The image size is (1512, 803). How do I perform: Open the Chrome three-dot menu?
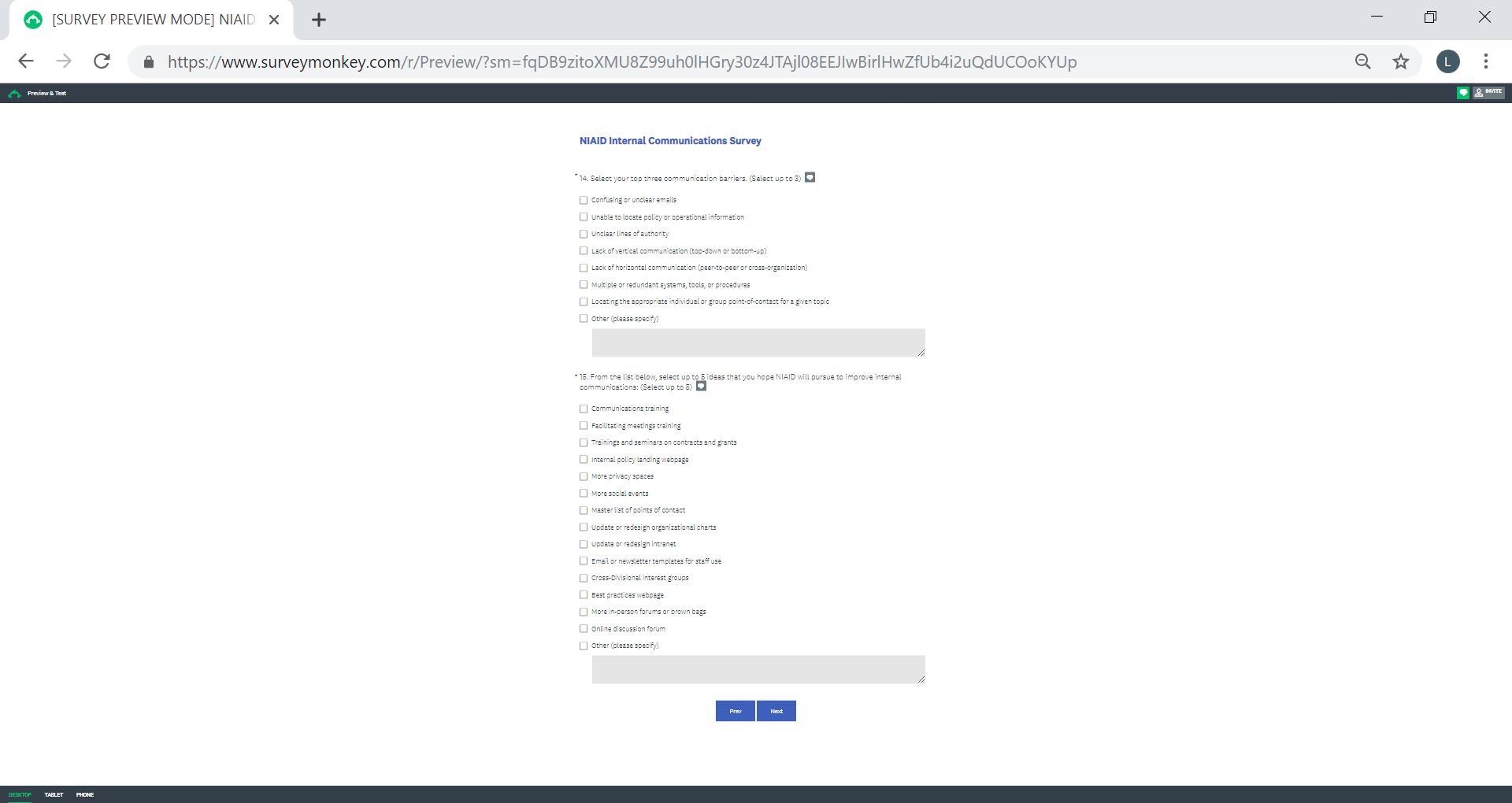coord(1485,61)
